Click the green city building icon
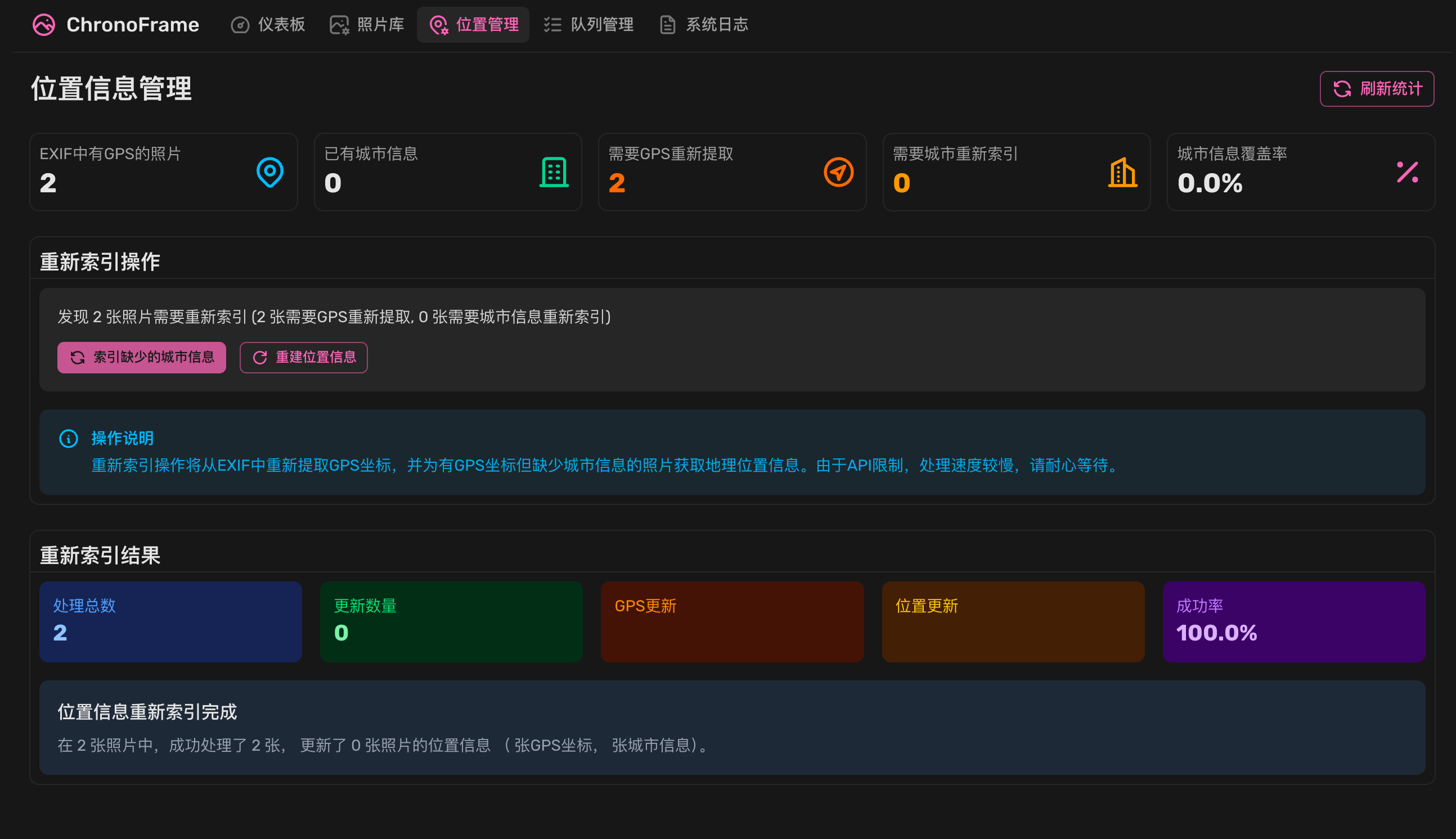 pyautogui.click(x=554, y=172)
